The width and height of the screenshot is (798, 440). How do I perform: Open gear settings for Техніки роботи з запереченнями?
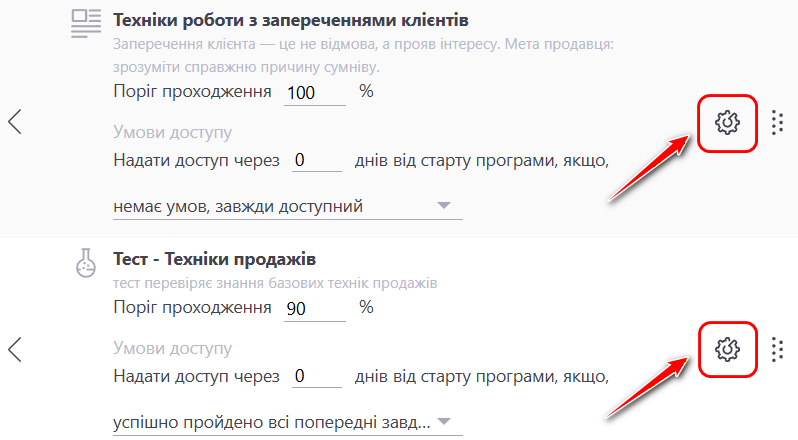point(727,122)
